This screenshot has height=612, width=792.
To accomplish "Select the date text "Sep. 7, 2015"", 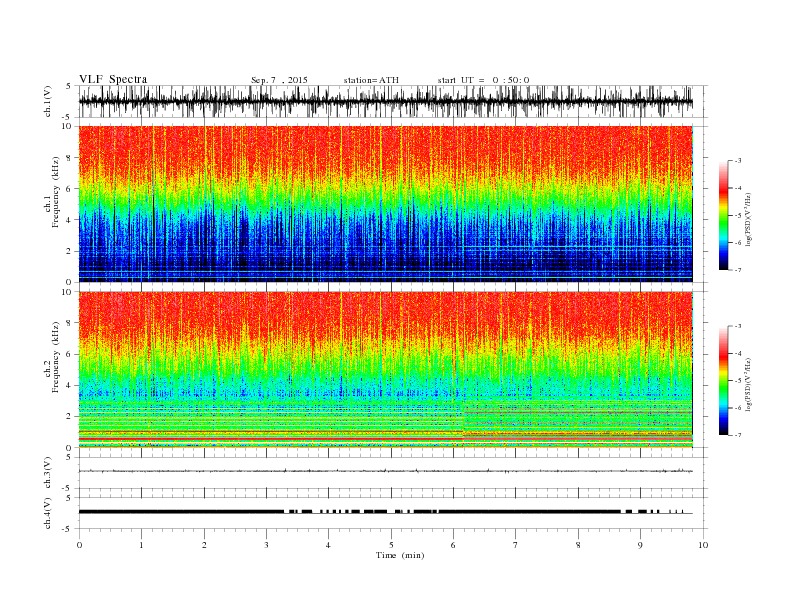I will [x=279, y=80].
